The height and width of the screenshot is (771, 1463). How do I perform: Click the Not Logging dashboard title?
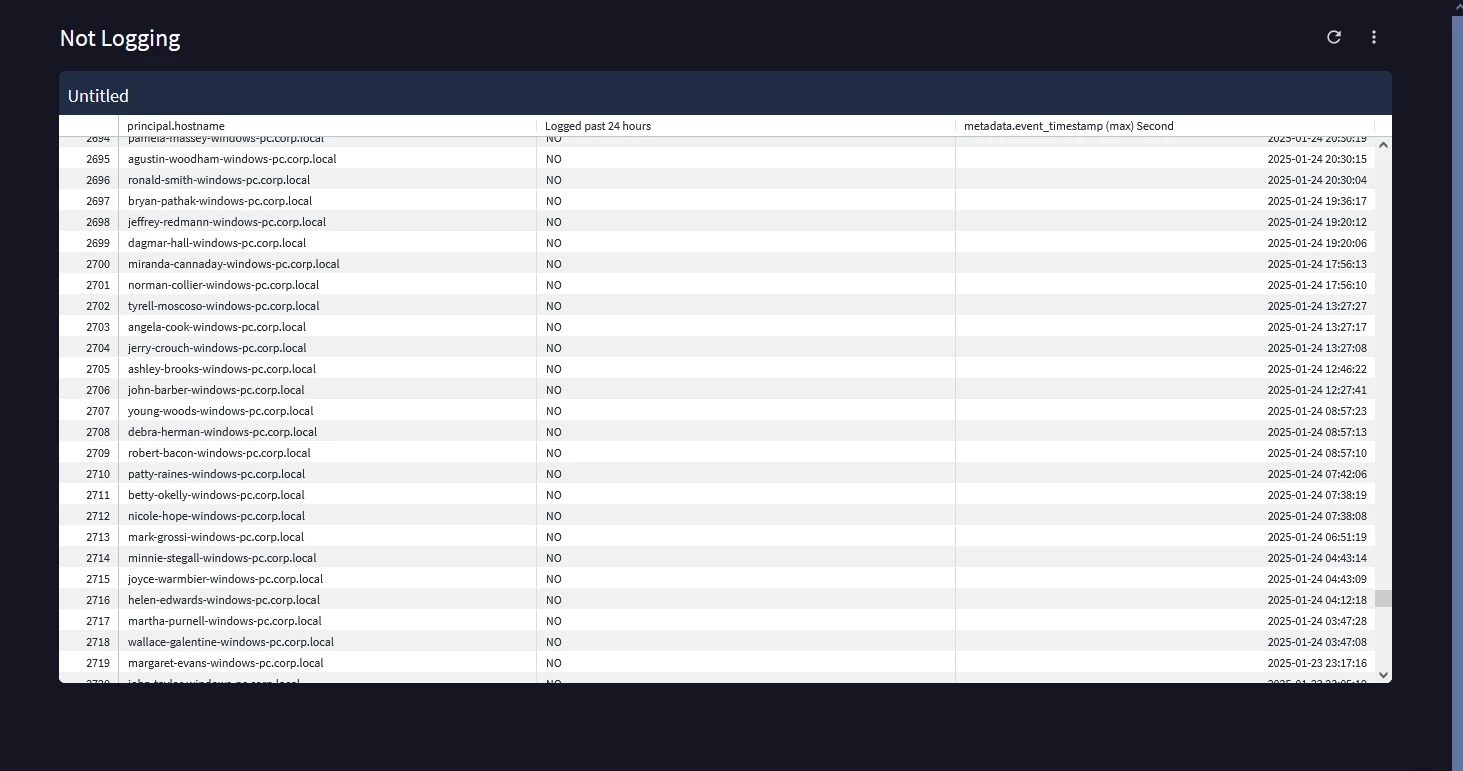120,38
